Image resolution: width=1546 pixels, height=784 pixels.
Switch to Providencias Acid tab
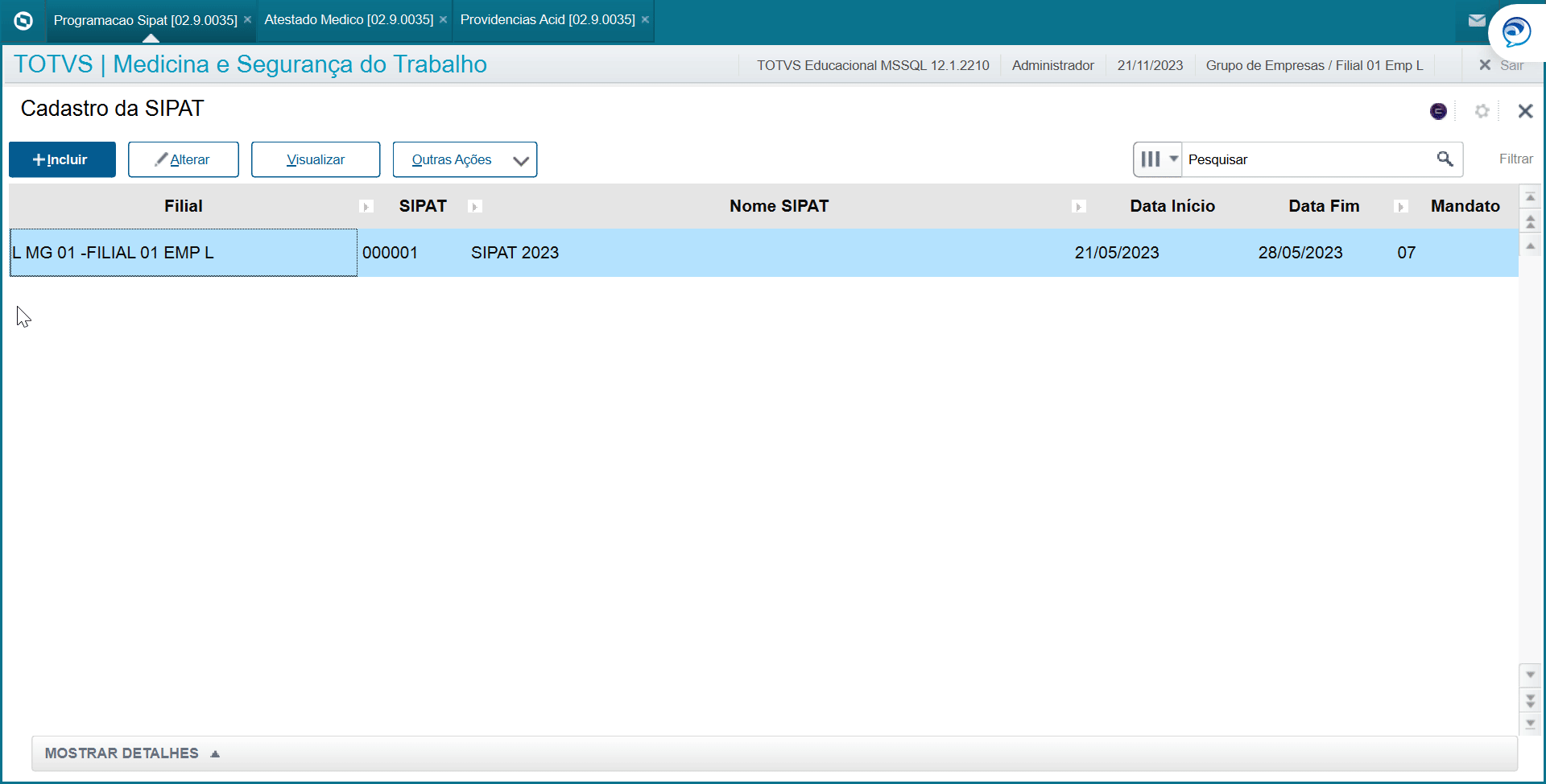(x=548, y=19)
